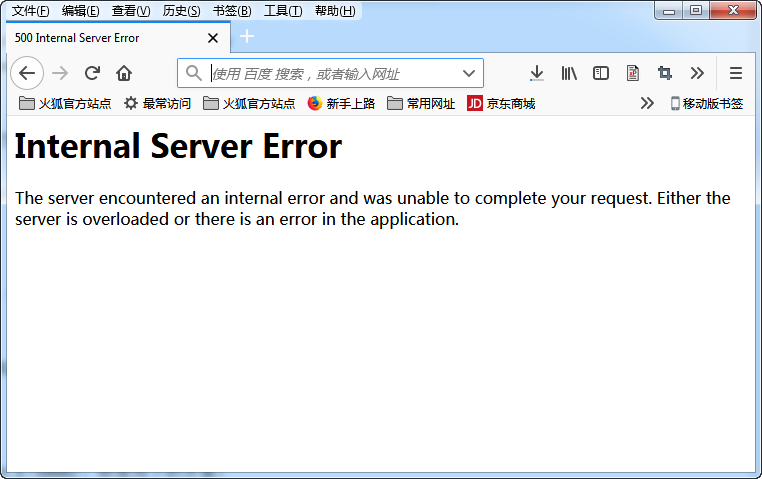Open the 帮助(H) menu
This screenshot has height=479, width=762.
(335, 11)
